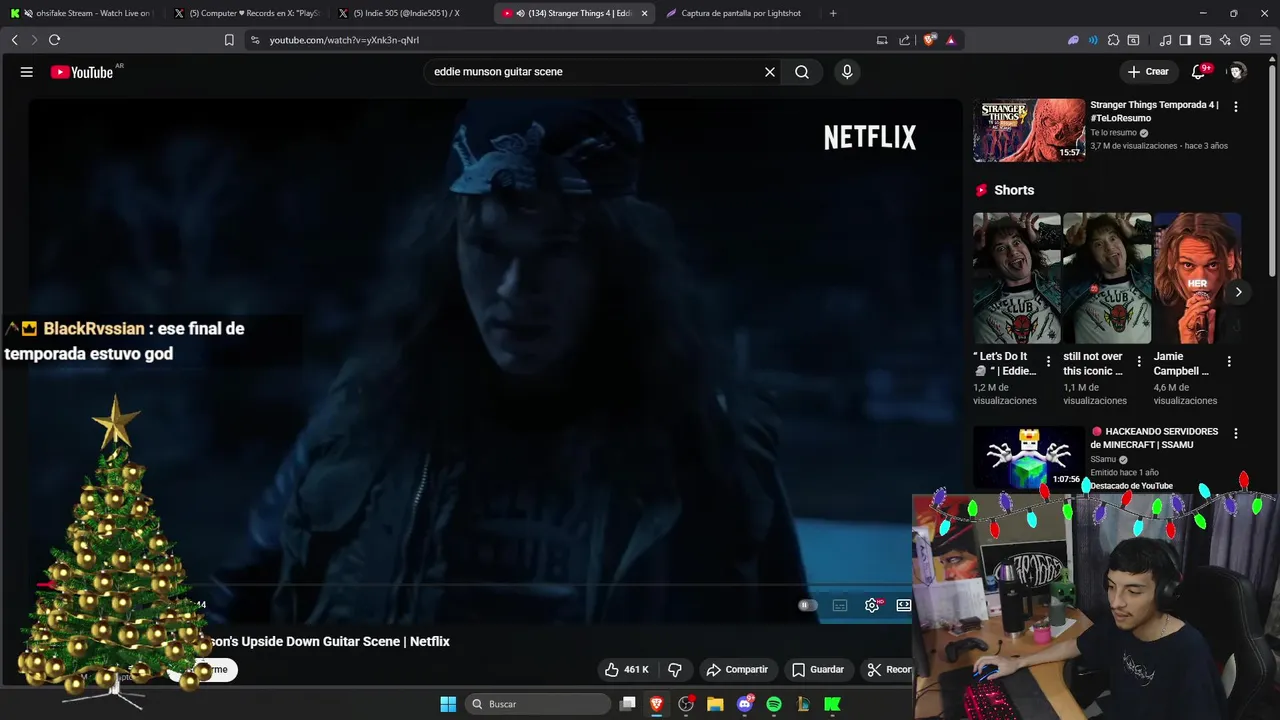This screenshot has width=1280, height=720.
Task: Open the "still not over this iconic" short
Action: click(x=1107, y=278)
